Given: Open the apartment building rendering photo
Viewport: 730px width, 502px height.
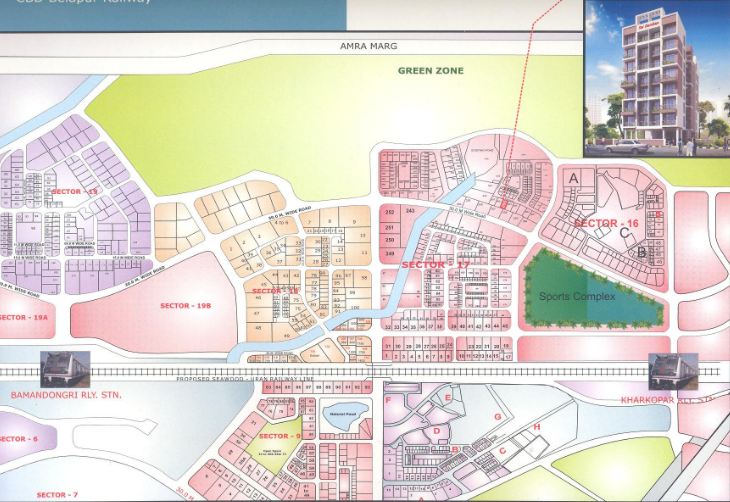Looking at the screenshot, I should pos(657,78).
